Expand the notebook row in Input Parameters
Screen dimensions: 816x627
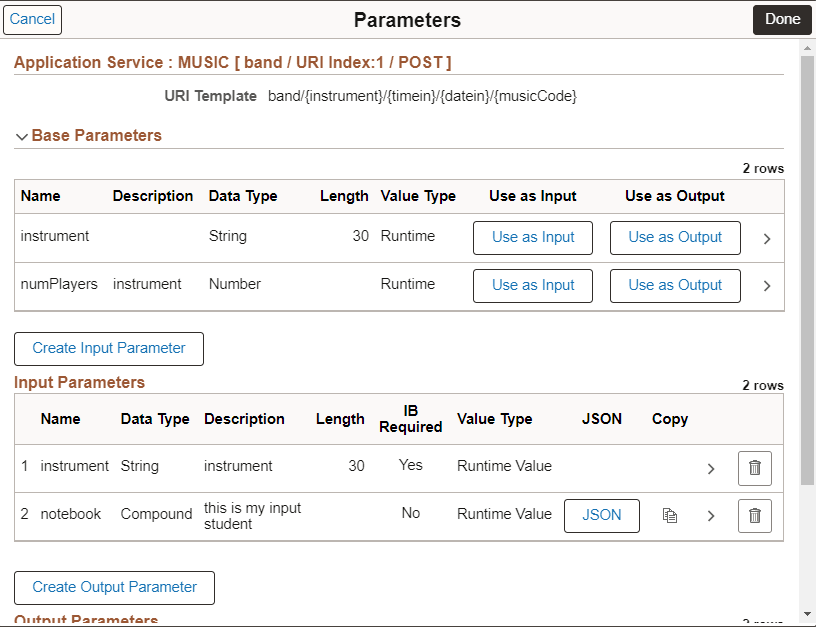[x=711, y=515]
